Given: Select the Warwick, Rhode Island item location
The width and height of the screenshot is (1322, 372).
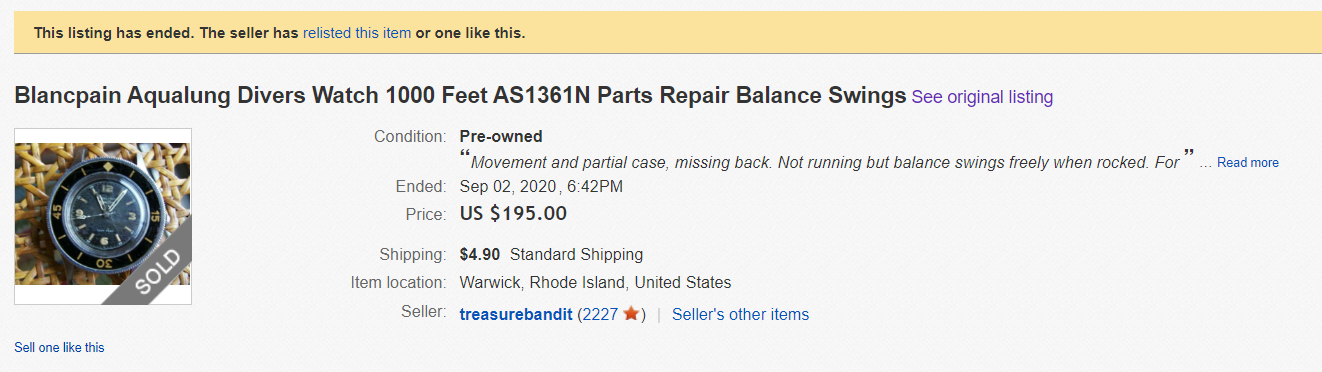Looking at the screenshot, I should (x=595, y=282).
